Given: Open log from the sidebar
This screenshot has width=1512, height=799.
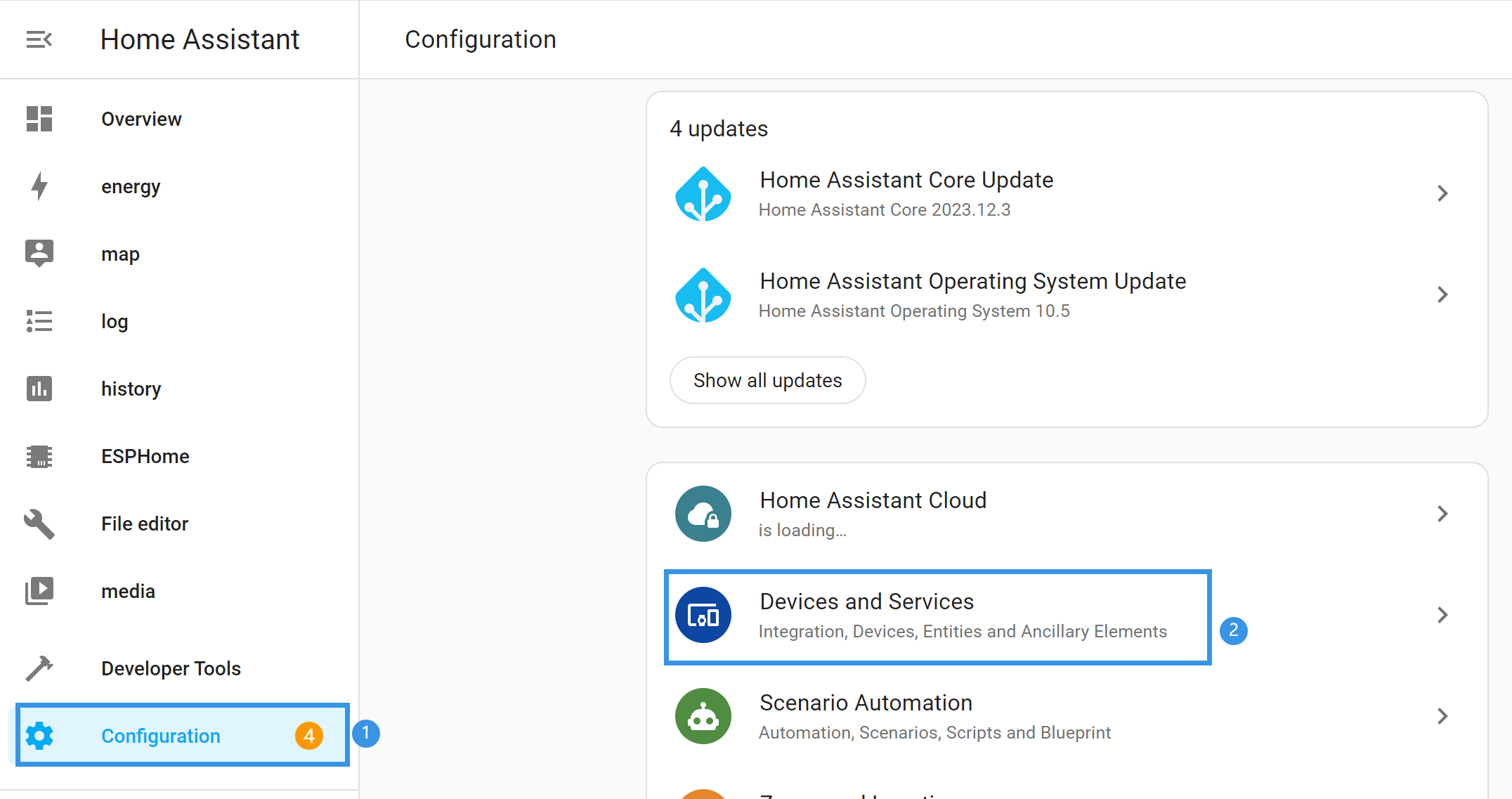Looking at the screenshot, I should 179,321.
